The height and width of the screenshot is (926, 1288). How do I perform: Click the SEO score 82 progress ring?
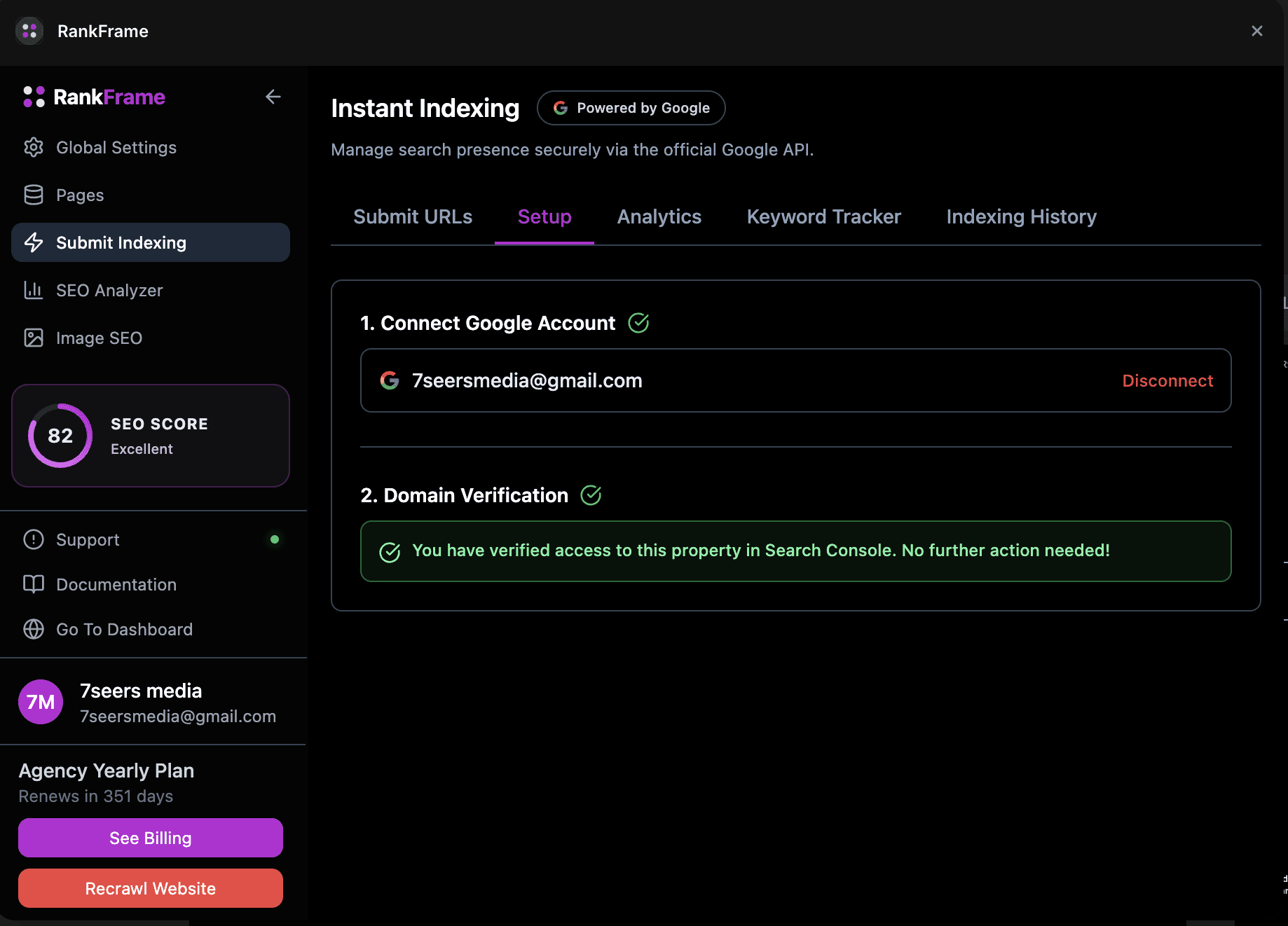click(60, 436)
